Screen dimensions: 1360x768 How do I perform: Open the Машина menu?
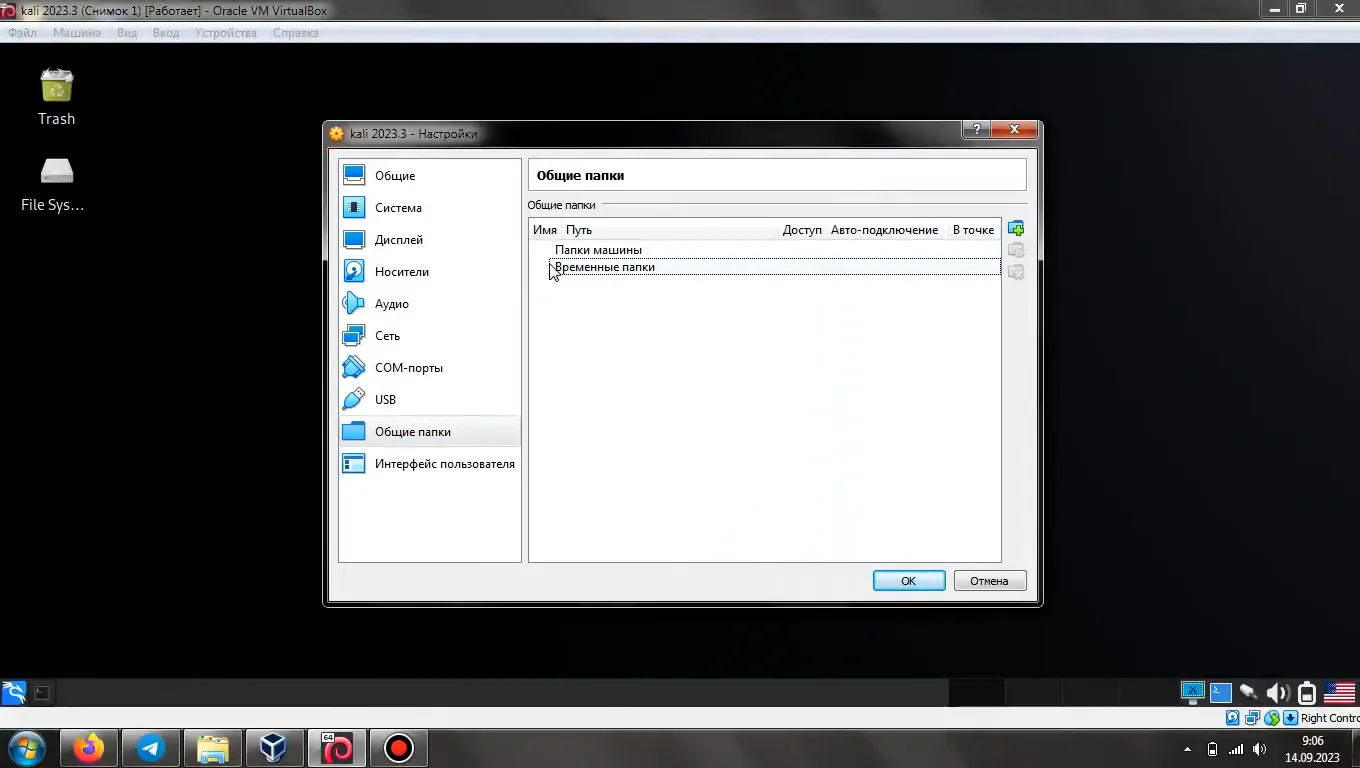(x=77, y=33)
